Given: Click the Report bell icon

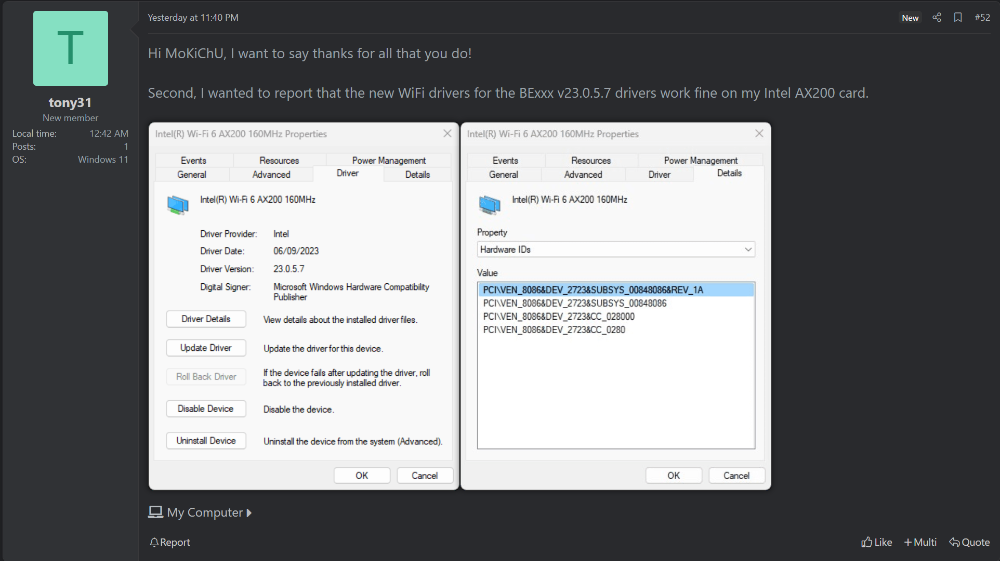Looking at the screenshot, I should tap(154, 542).
